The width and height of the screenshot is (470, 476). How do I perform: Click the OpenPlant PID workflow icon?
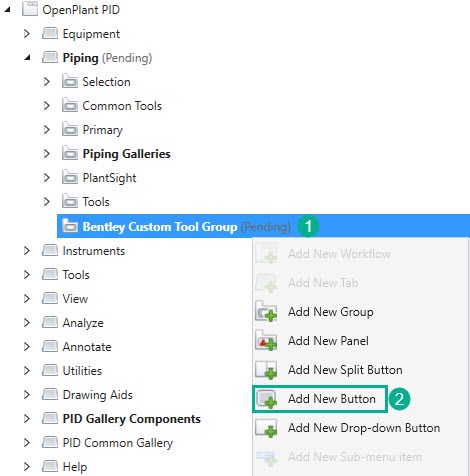(x=30, y=9)
